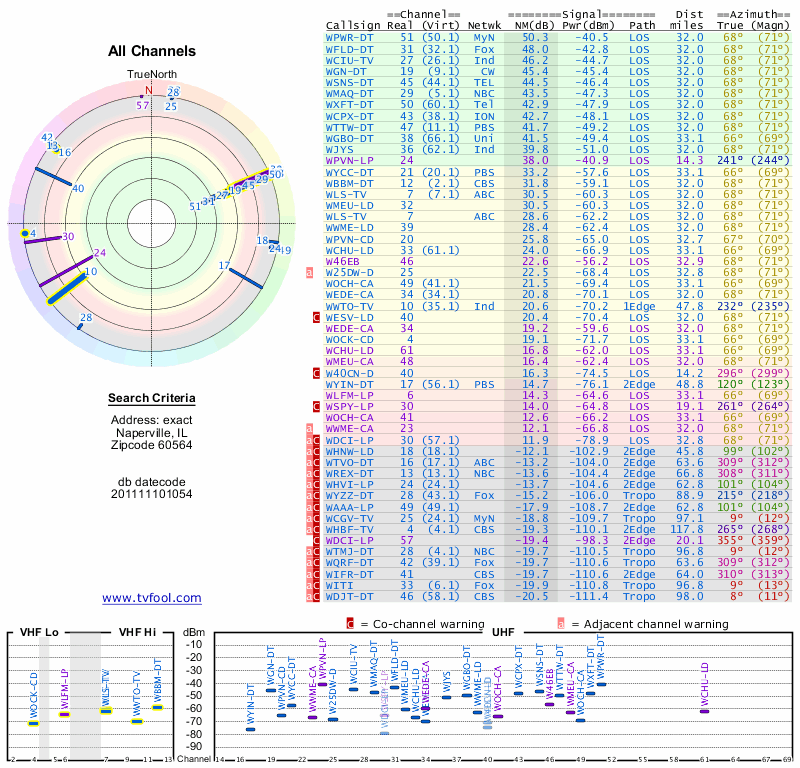Click WQRF-DT in the callsign column
The image size is (800, 768).
[x=349, y=563]
